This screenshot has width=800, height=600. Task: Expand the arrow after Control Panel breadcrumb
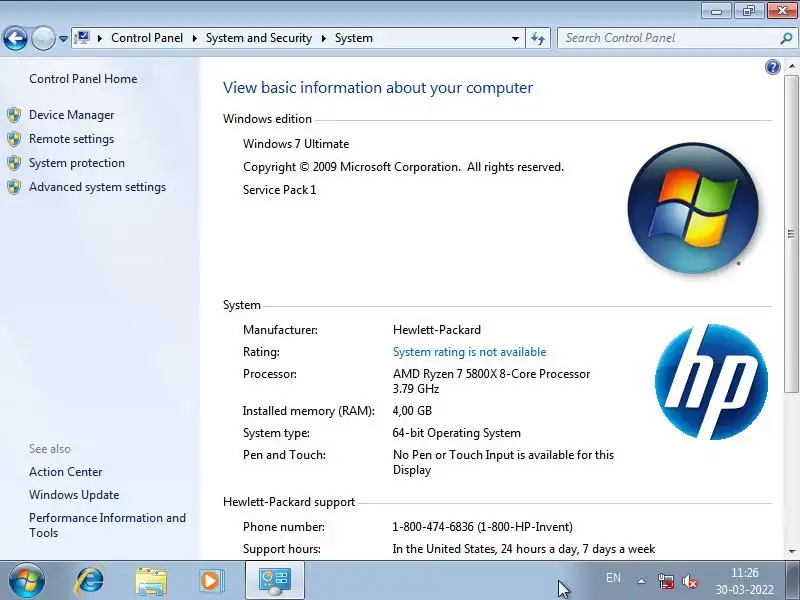(x=194, y=38)
